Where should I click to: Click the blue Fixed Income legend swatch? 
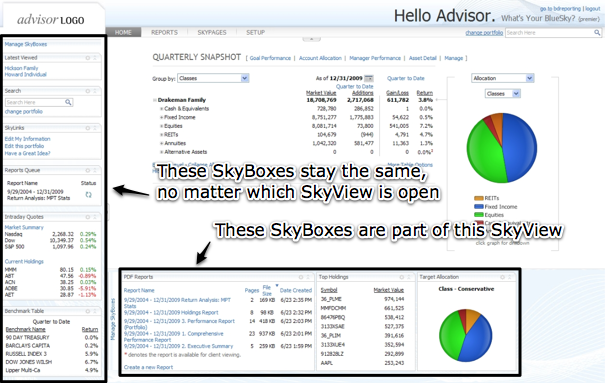pos(478,207)
